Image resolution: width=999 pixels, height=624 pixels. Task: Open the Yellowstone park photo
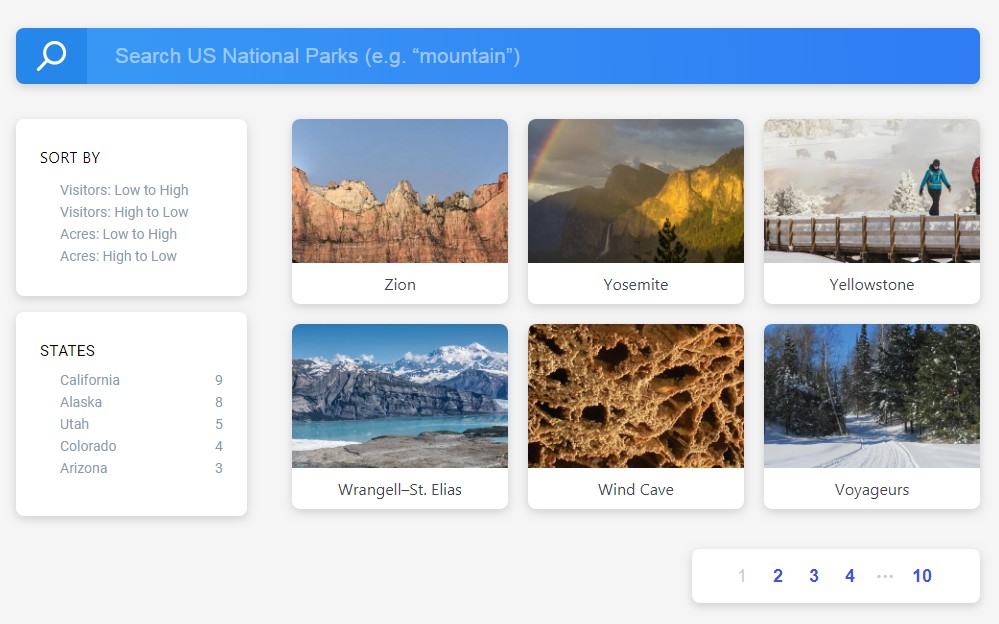coord(872,191)
